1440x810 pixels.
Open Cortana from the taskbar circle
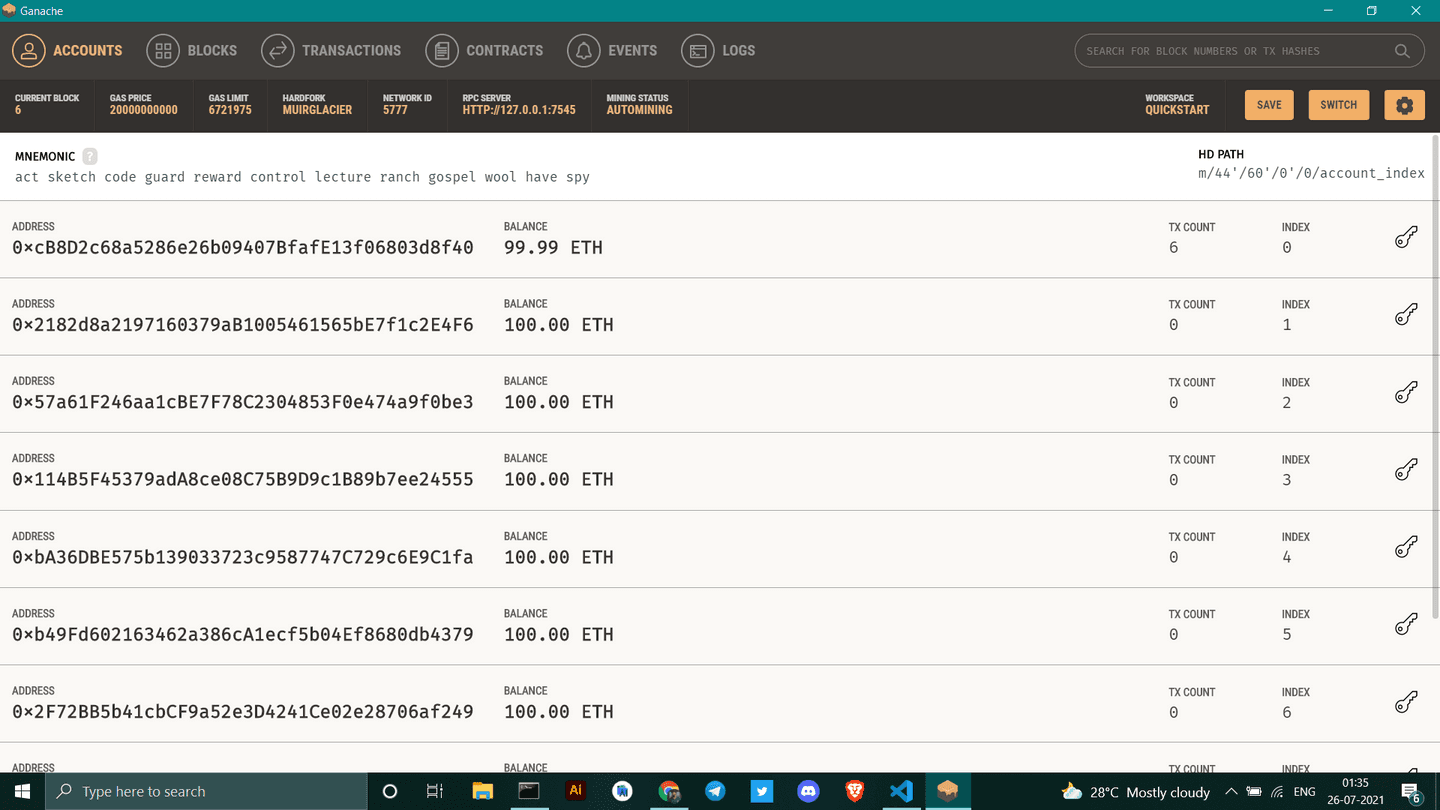click(390, 791)
